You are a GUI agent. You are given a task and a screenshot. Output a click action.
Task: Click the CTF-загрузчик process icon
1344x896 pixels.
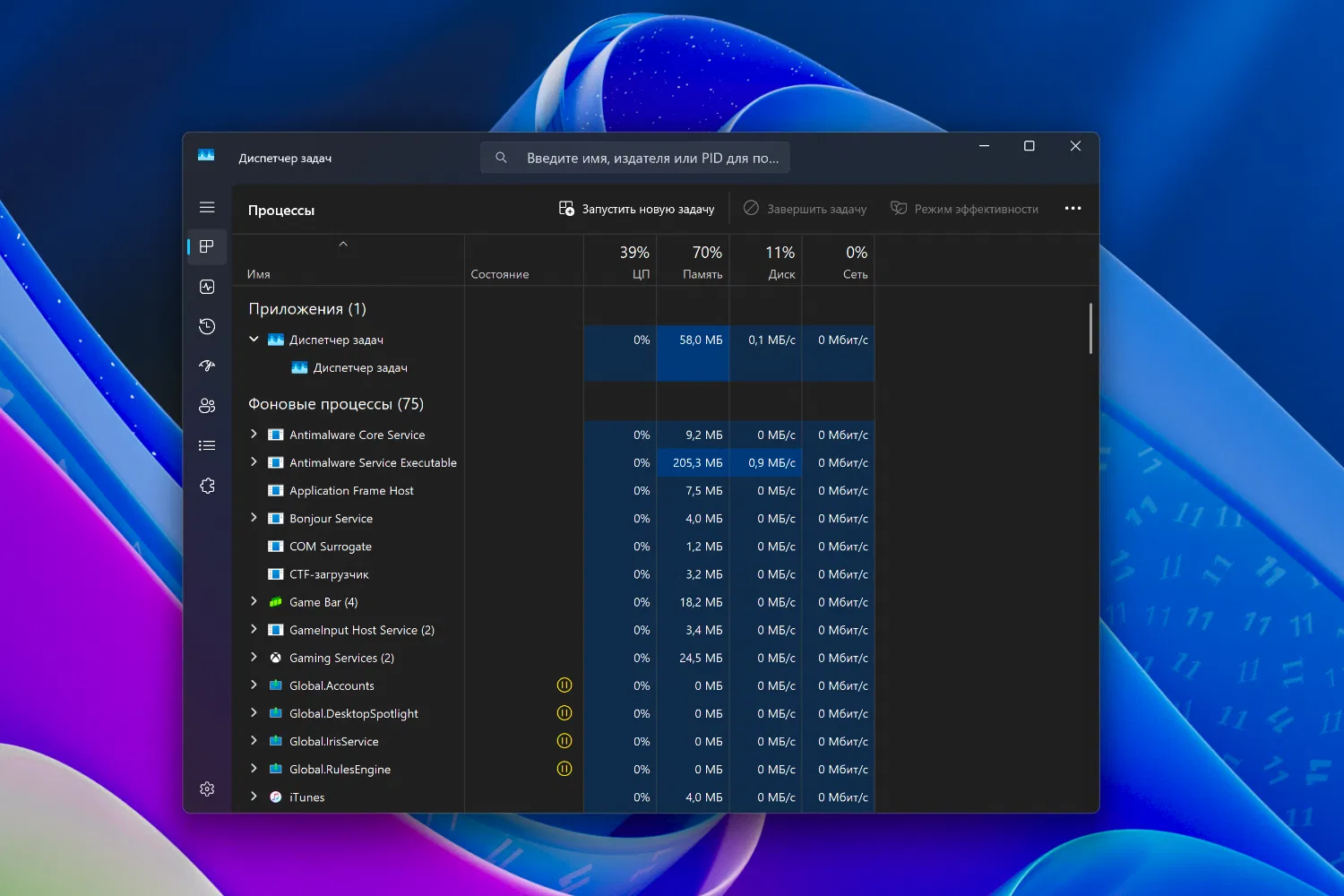276,574
